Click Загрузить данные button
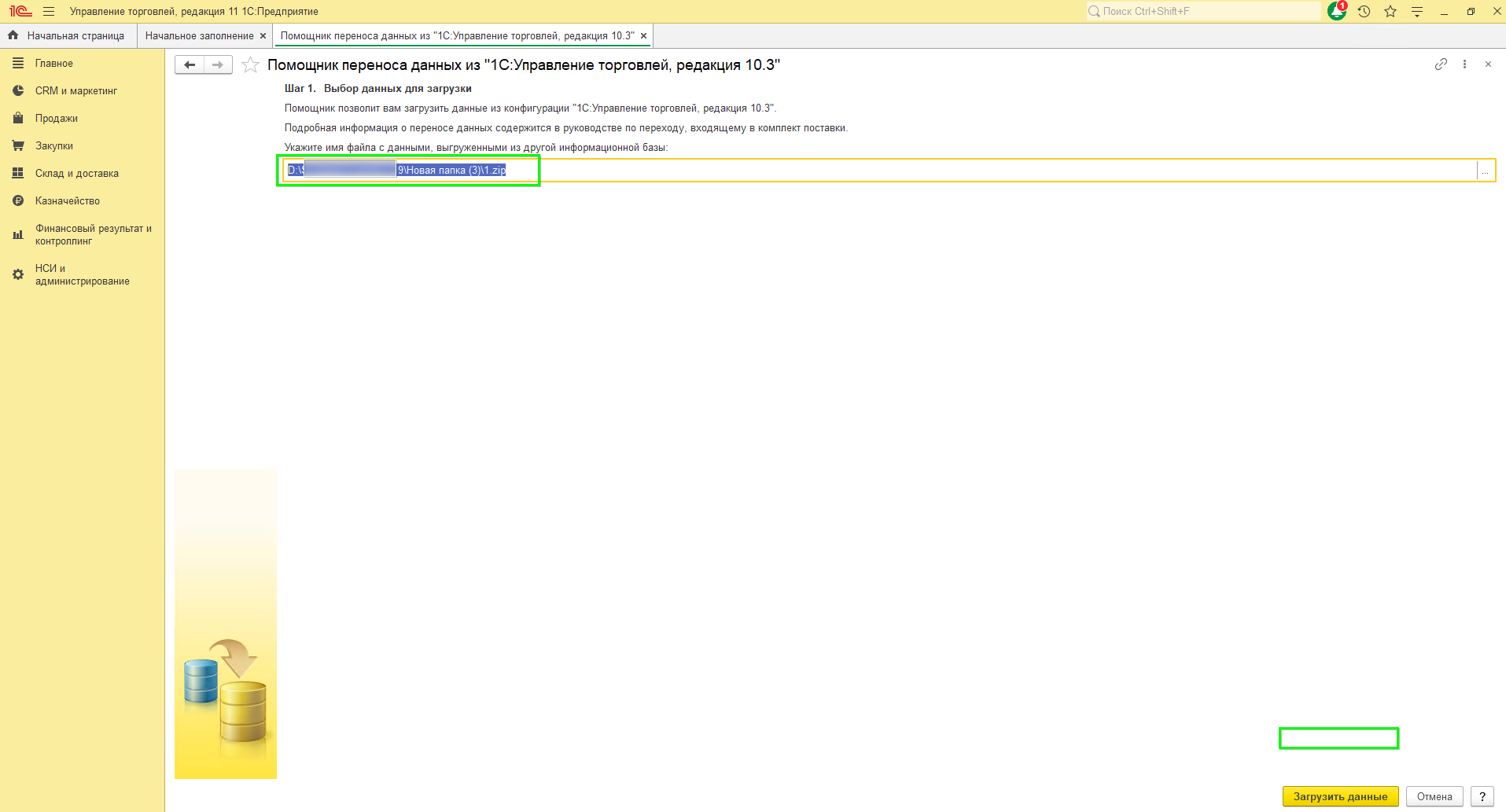Viewport: 1506px width, 812px height. (1340, 796)
